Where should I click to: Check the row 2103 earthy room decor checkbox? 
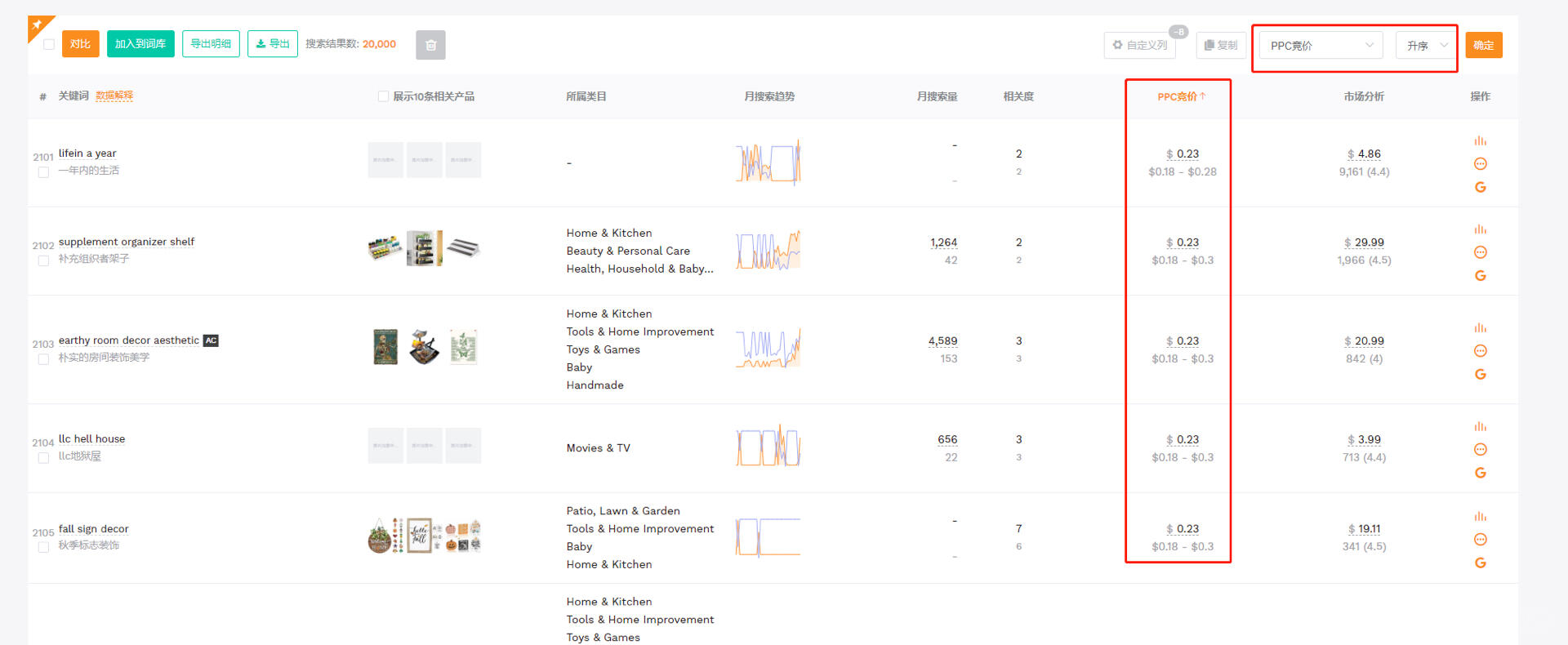(x=44, y=359)
